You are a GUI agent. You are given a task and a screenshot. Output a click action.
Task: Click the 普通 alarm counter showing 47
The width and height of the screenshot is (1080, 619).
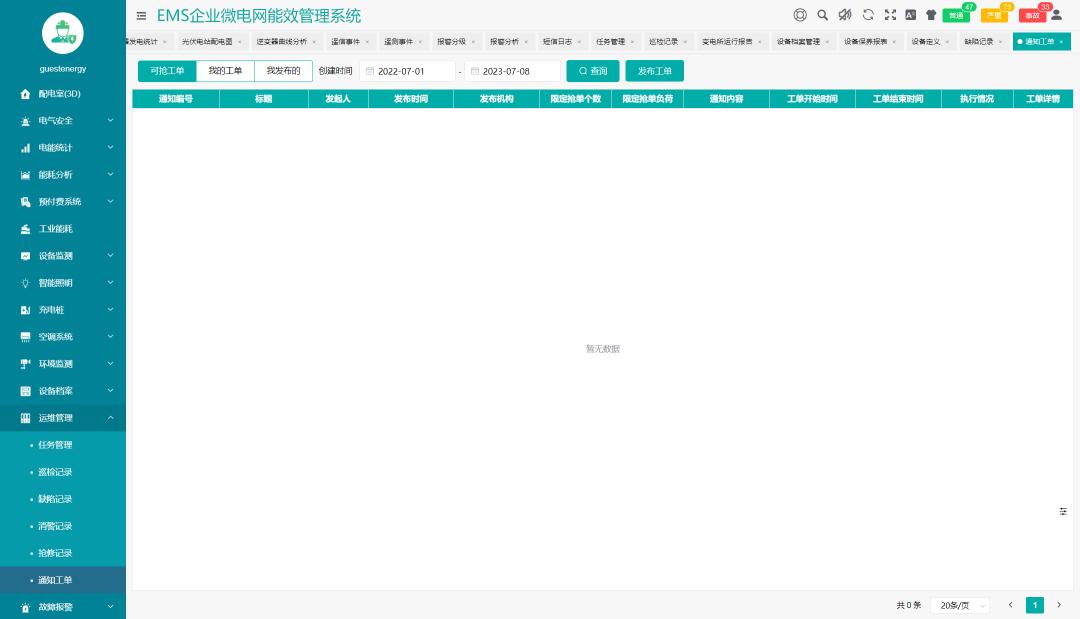(955, 15)
